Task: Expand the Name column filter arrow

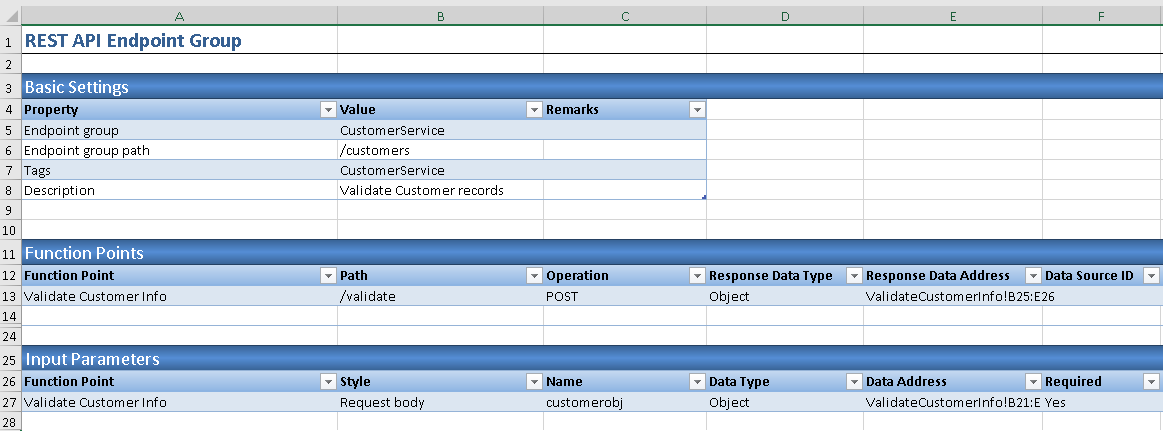Action: (697, 382)
